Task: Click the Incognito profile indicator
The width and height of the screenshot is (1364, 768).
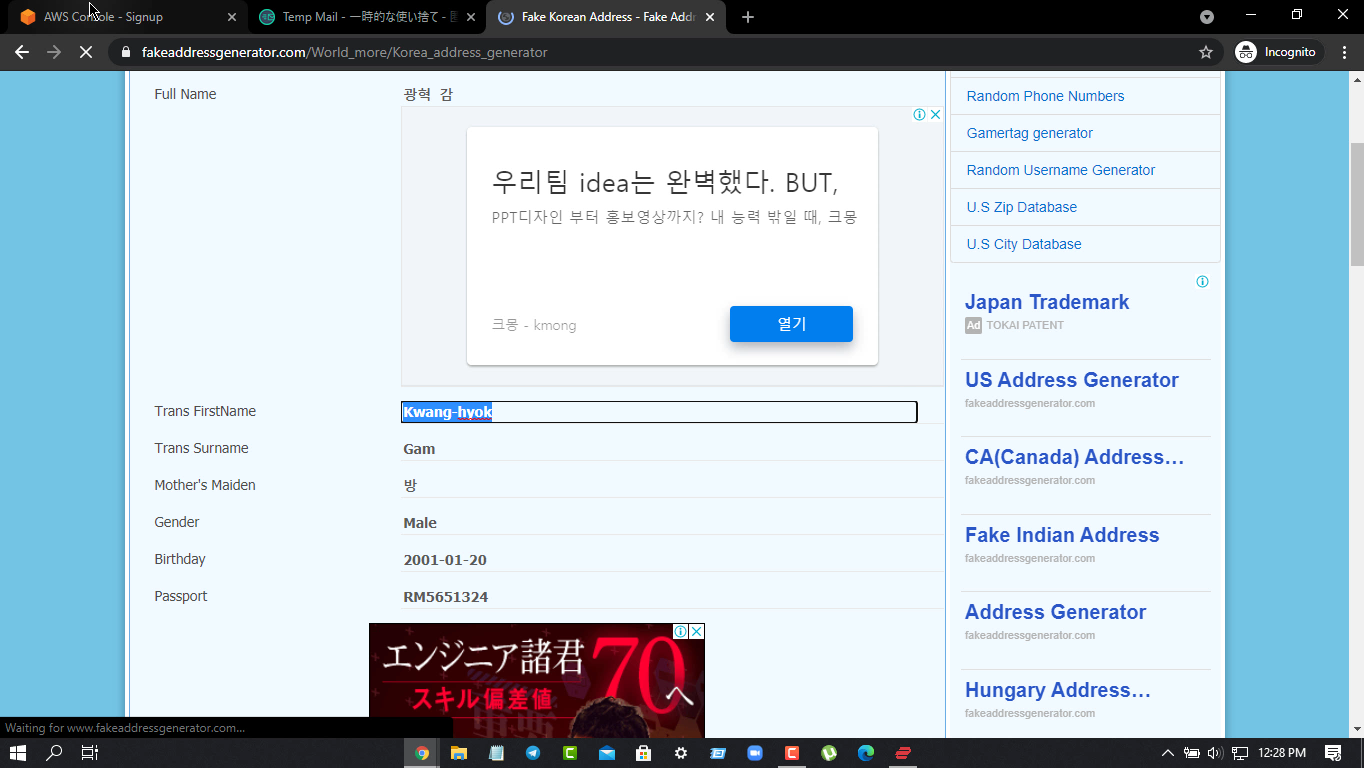Action: tap(1278, 52)
